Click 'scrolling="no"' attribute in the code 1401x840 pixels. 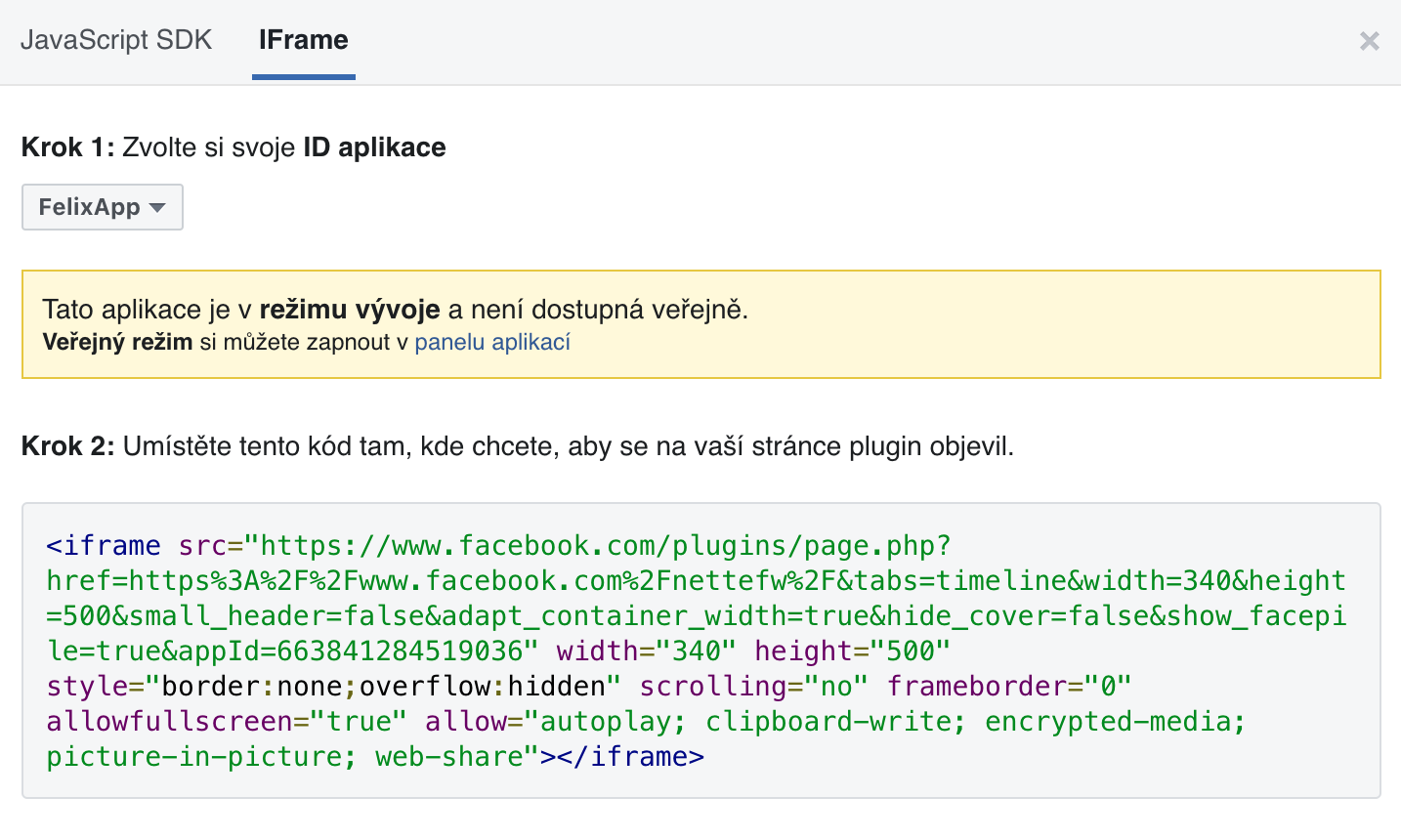click(x=754, y=687)
